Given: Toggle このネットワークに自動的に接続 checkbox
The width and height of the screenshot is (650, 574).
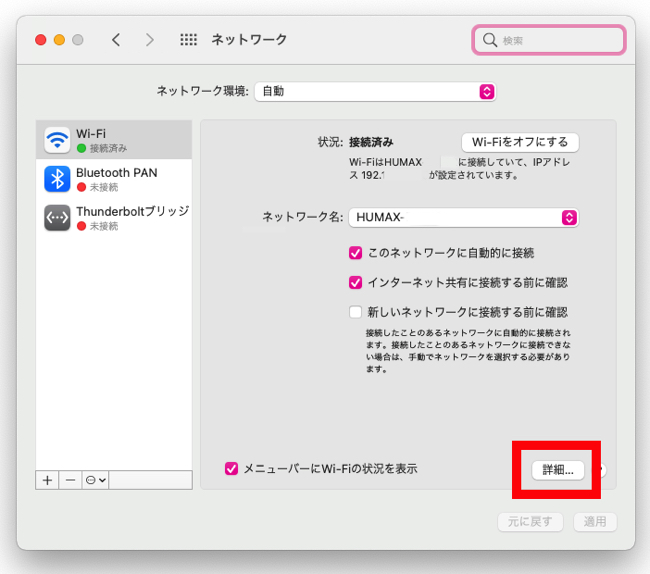Looking at the screenshot, I should pyautogui.click(x=355, y=253).
